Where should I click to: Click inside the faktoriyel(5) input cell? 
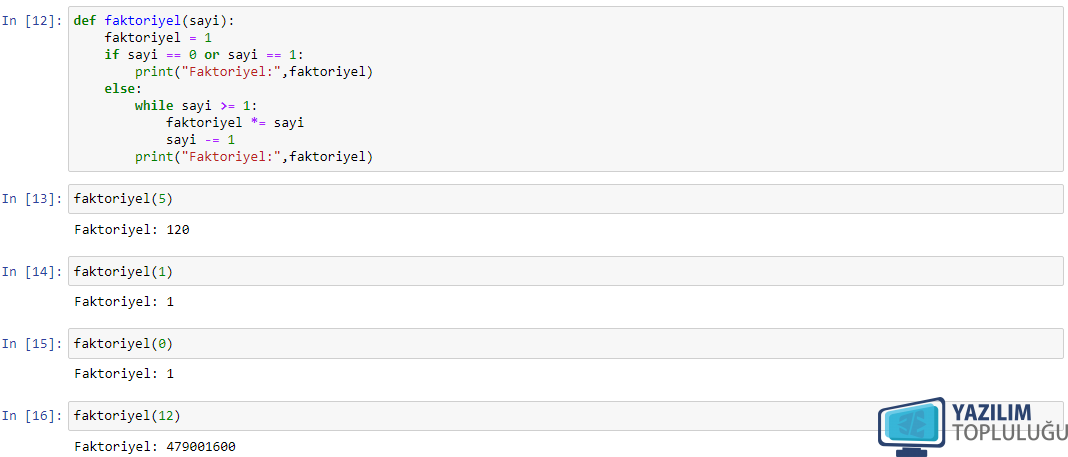[x=565, y=199]
